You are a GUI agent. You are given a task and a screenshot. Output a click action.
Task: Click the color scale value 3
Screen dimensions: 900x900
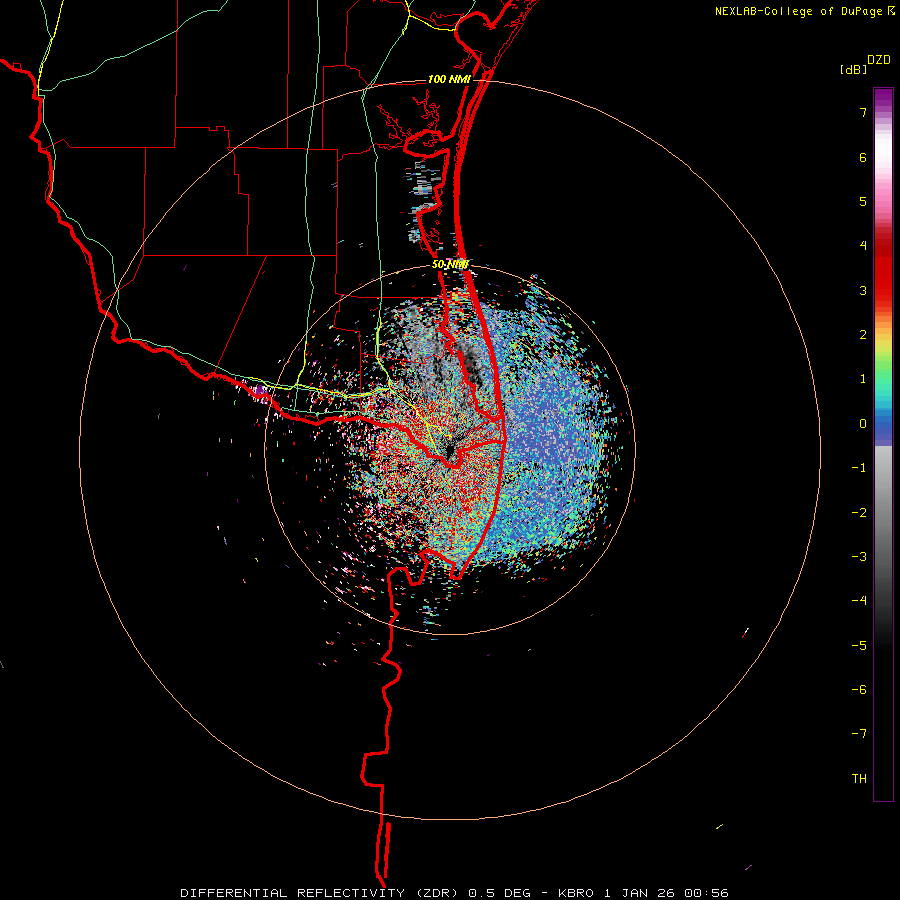(x=863, y=290)
